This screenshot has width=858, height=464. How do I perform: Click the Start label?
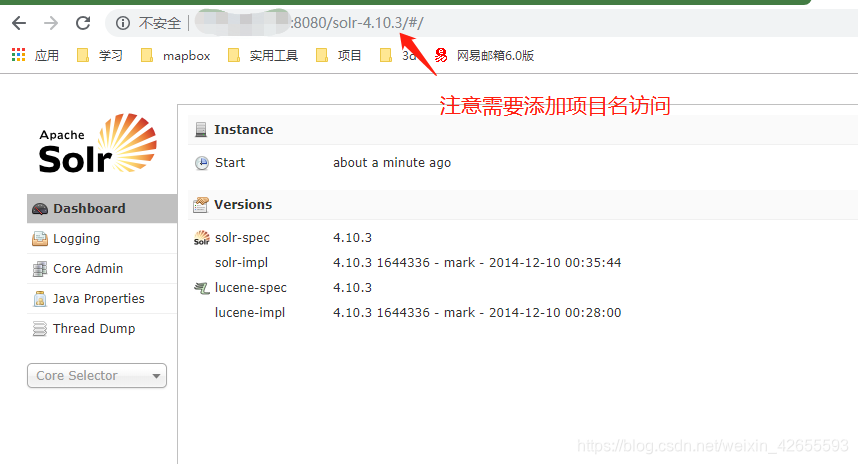click(x=230, y=163)
